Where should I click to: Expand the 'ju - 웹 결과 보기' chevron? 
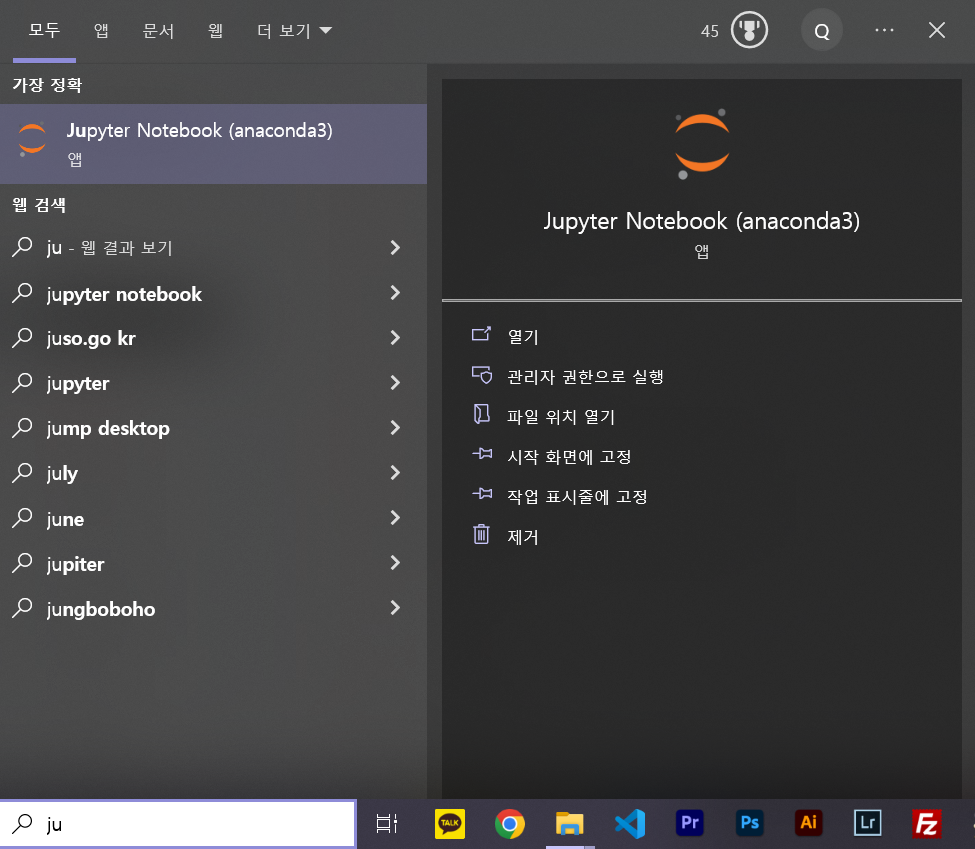point(395,248)
